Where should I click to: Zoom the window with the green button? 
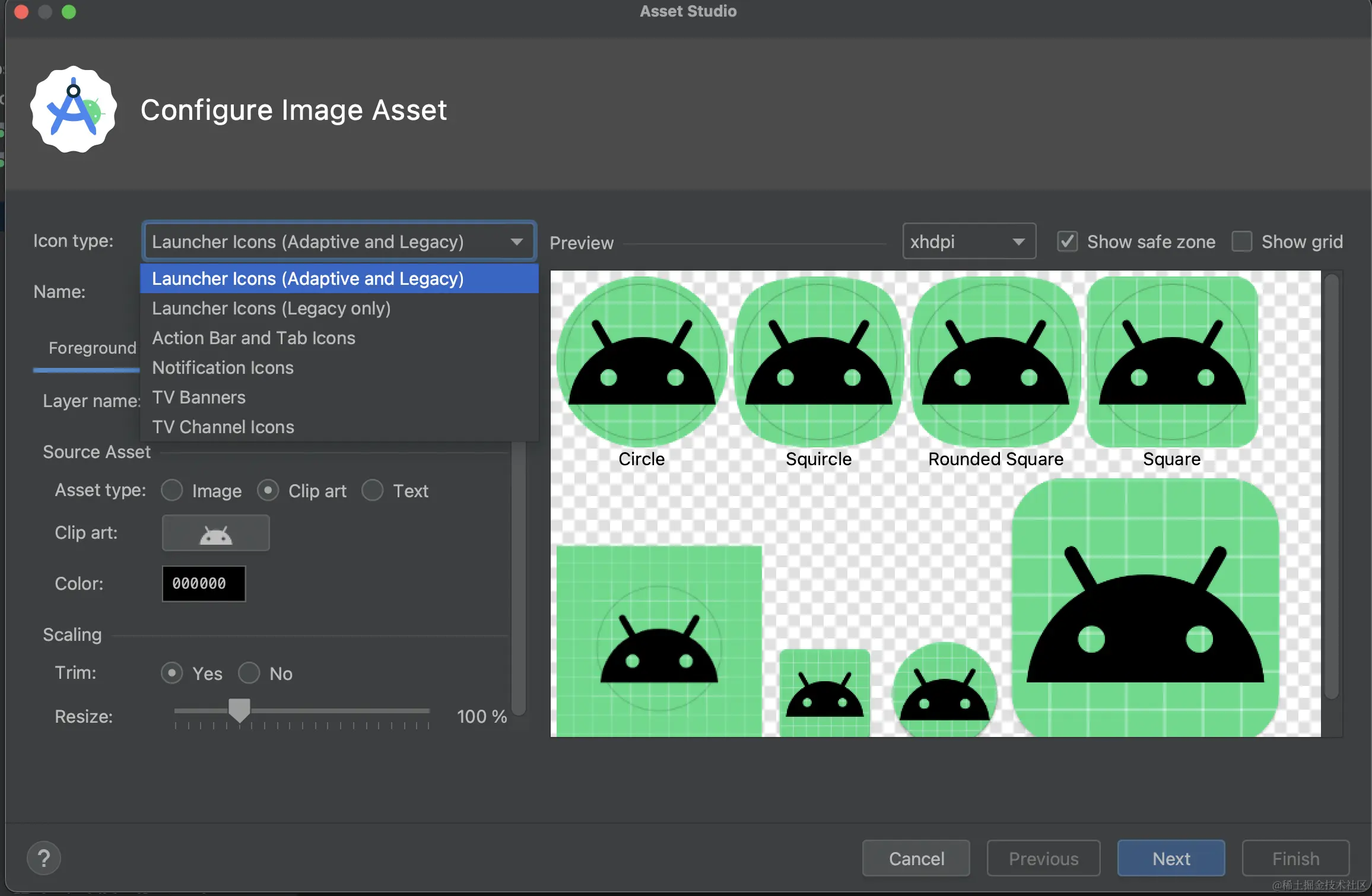pyautogui.click(x=69, y=12)
